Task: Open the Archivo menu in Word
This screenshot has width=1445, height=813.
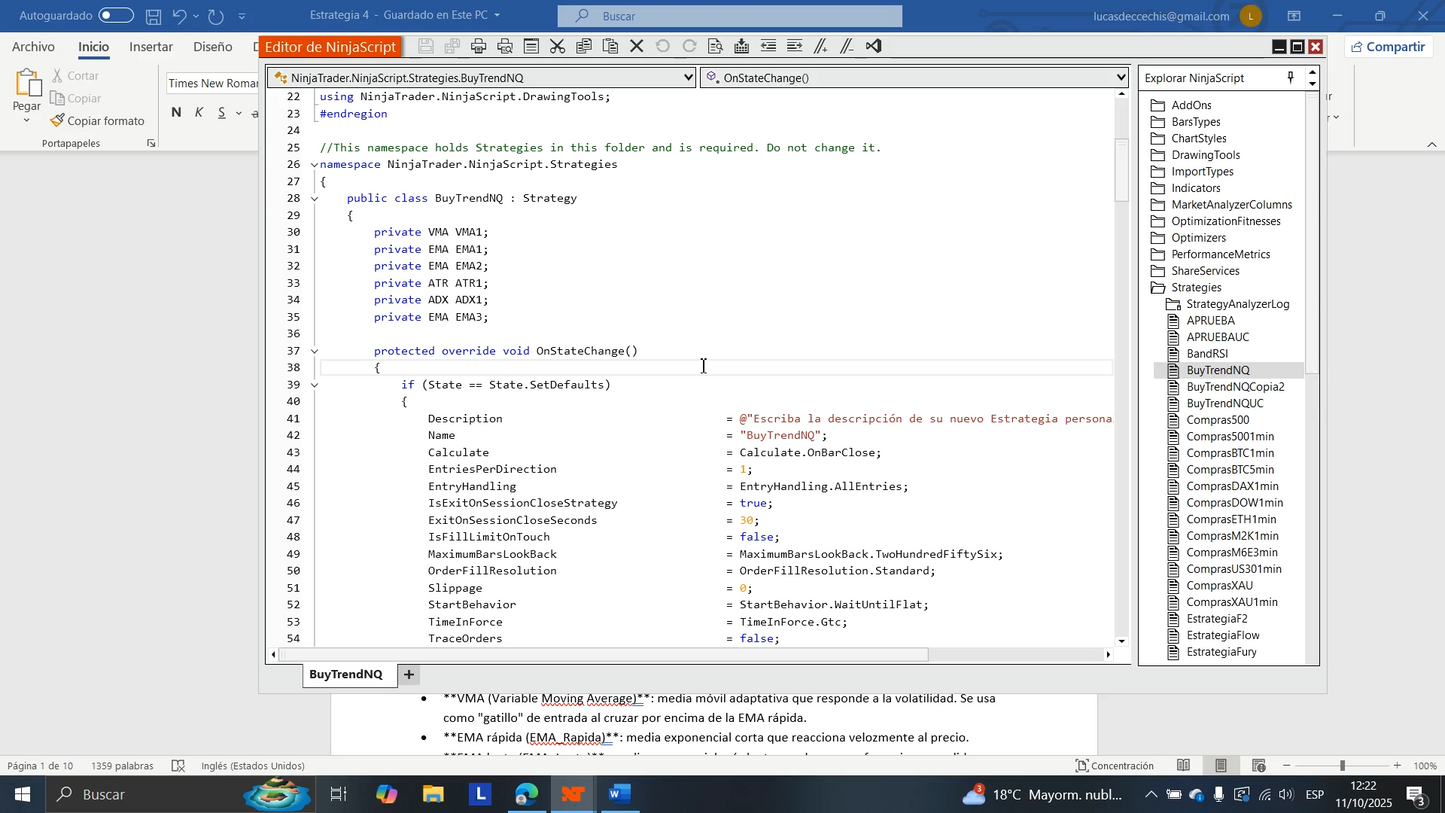Action: click(x=33, y=47)
